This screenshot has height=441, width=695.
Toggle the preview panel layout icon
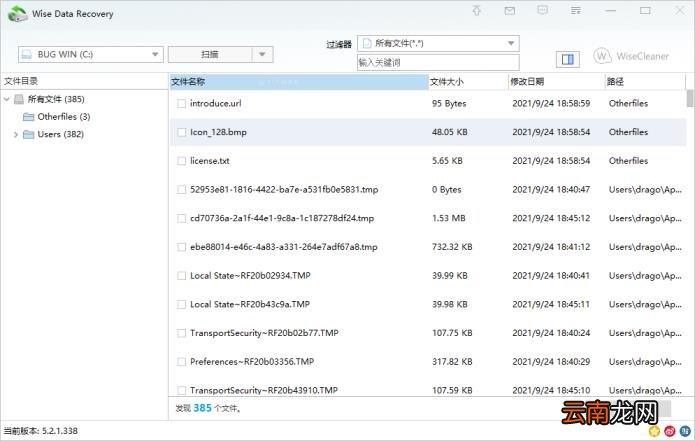(568, 59)
